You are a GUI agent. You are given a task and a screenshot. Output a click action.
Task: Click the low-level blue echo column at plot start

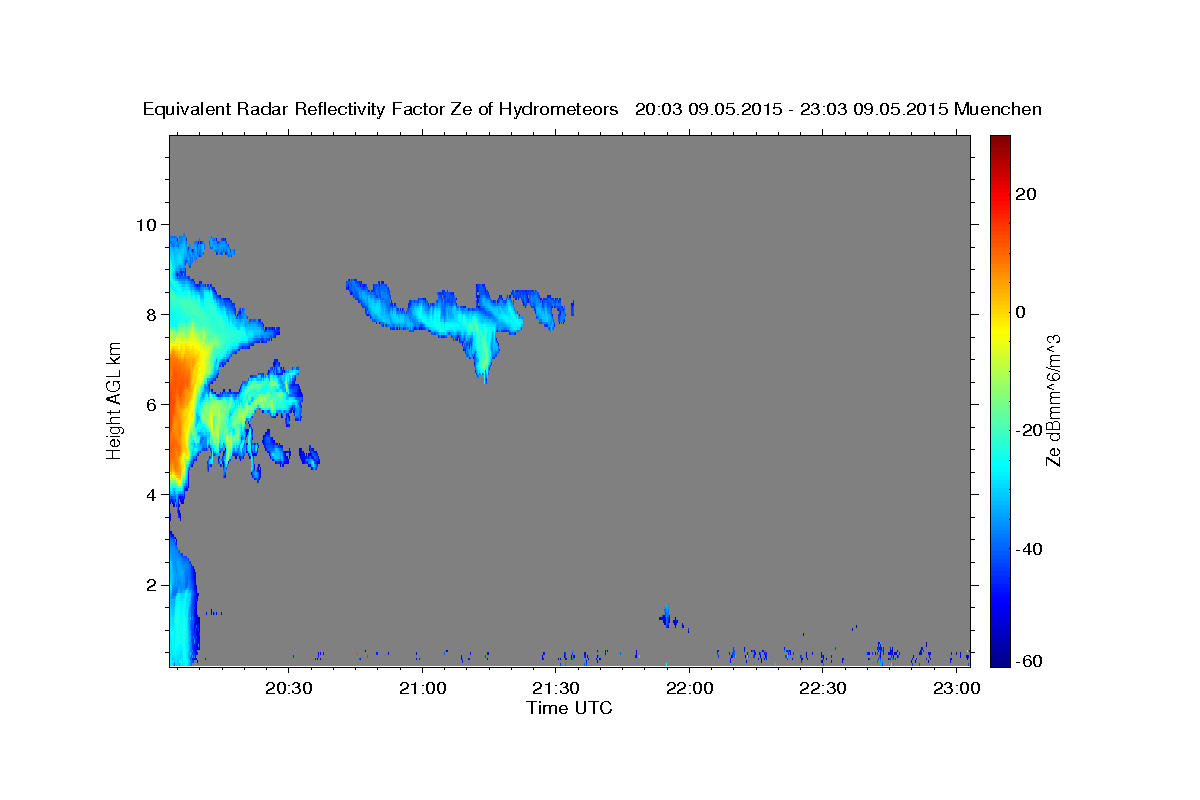(x=183, y=600)
